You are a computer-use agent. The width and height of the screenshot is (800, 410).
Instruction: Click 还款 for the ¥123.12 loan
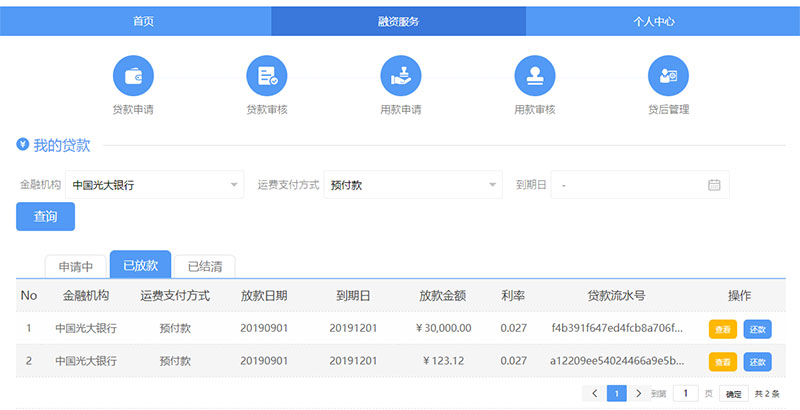click(757, 361)
